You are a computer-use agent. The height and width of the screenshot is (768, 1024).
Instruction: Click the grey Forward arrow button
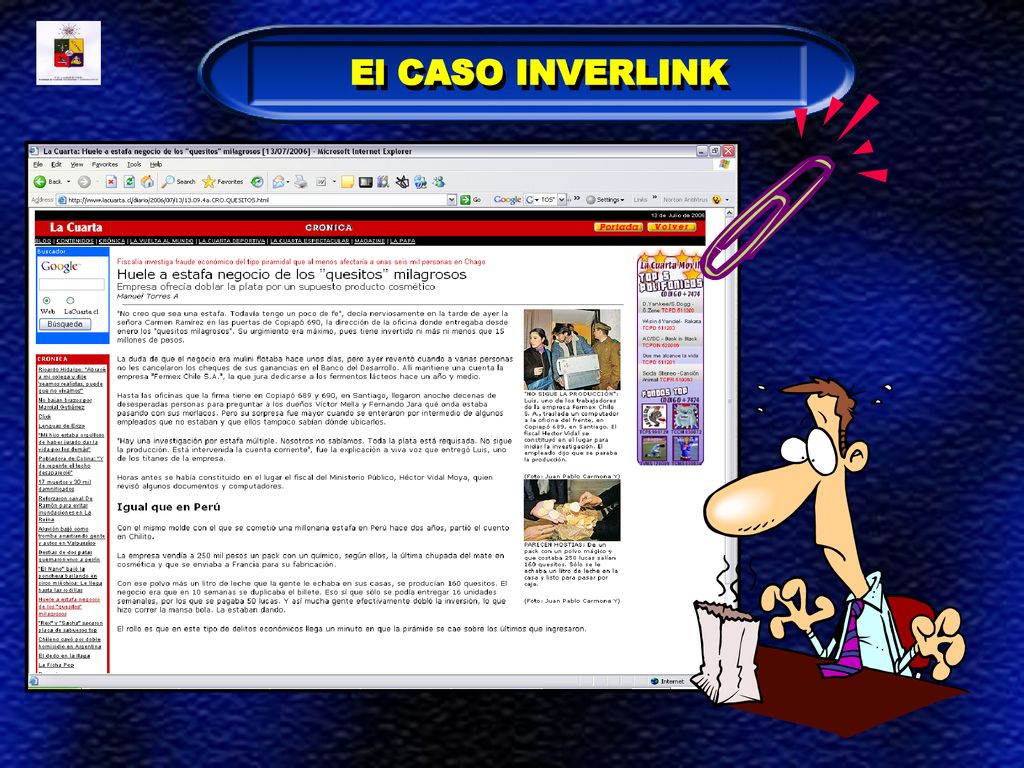click(x=84, y=182)
